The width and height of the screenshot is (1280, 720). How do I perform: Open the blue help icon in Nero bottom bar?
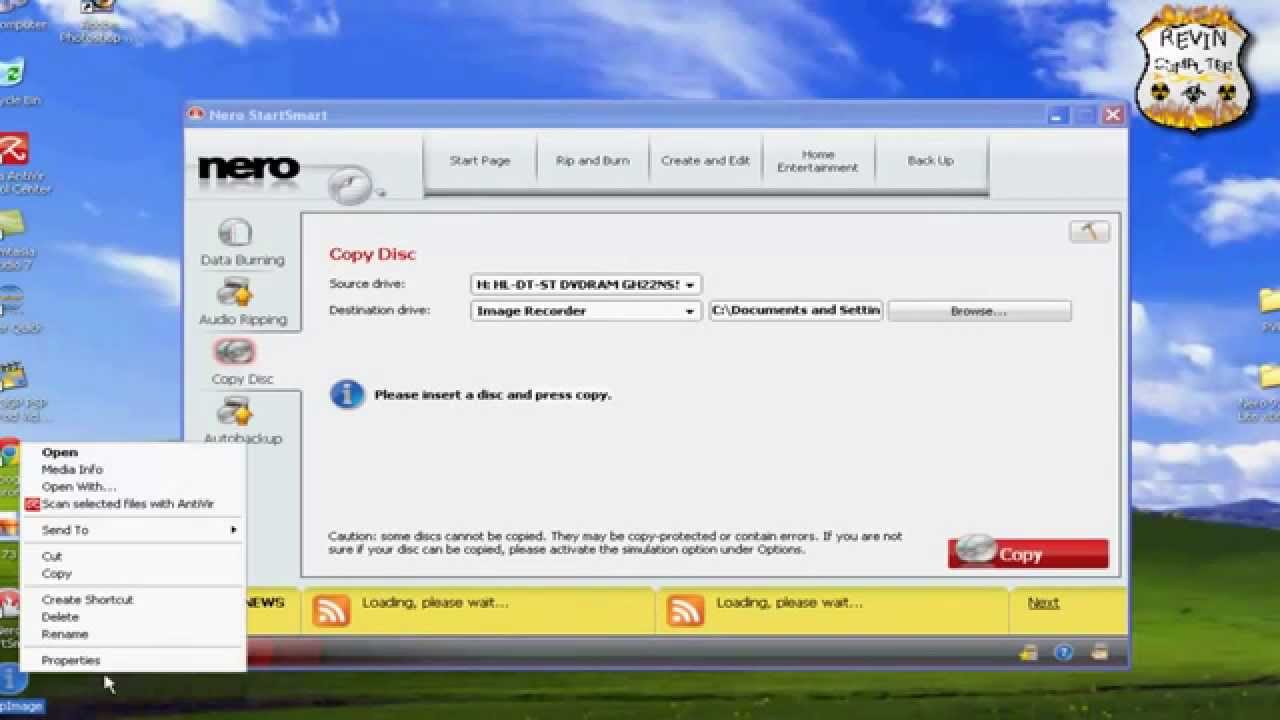coord(1064,653)
